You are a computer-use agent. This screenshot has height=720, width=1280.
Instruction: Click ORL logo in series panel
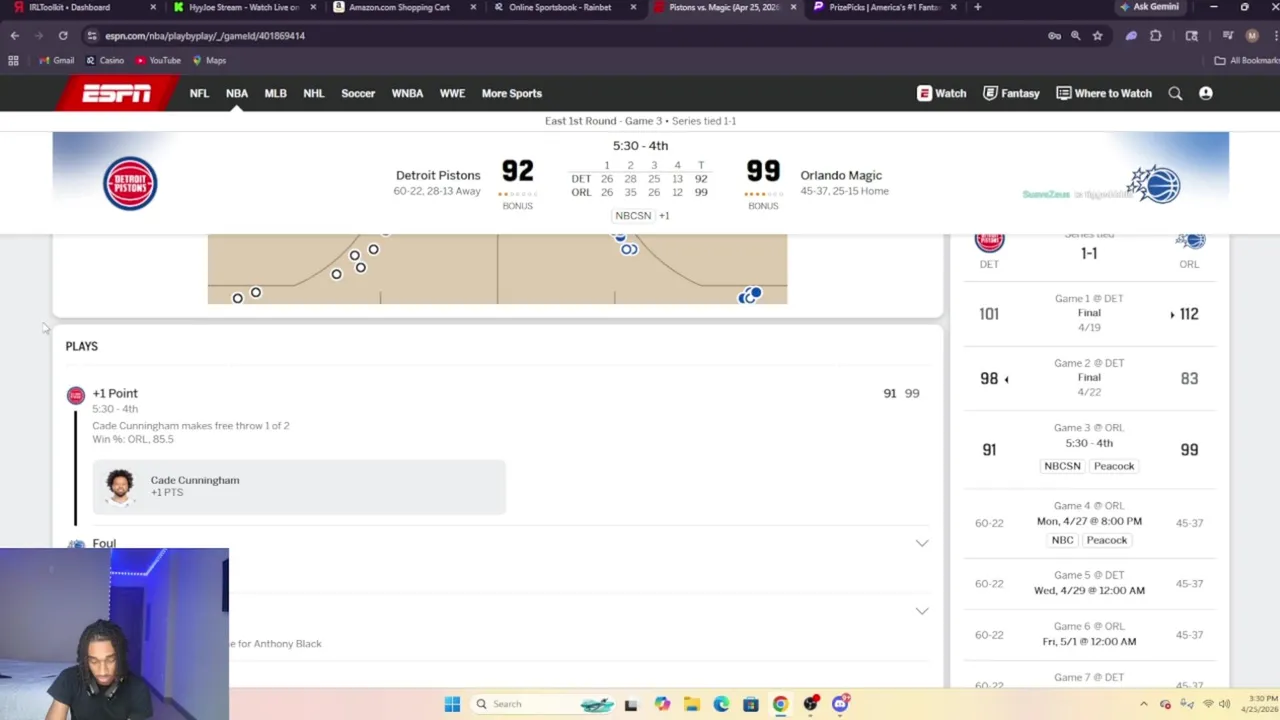click(x=1189, y=241)
